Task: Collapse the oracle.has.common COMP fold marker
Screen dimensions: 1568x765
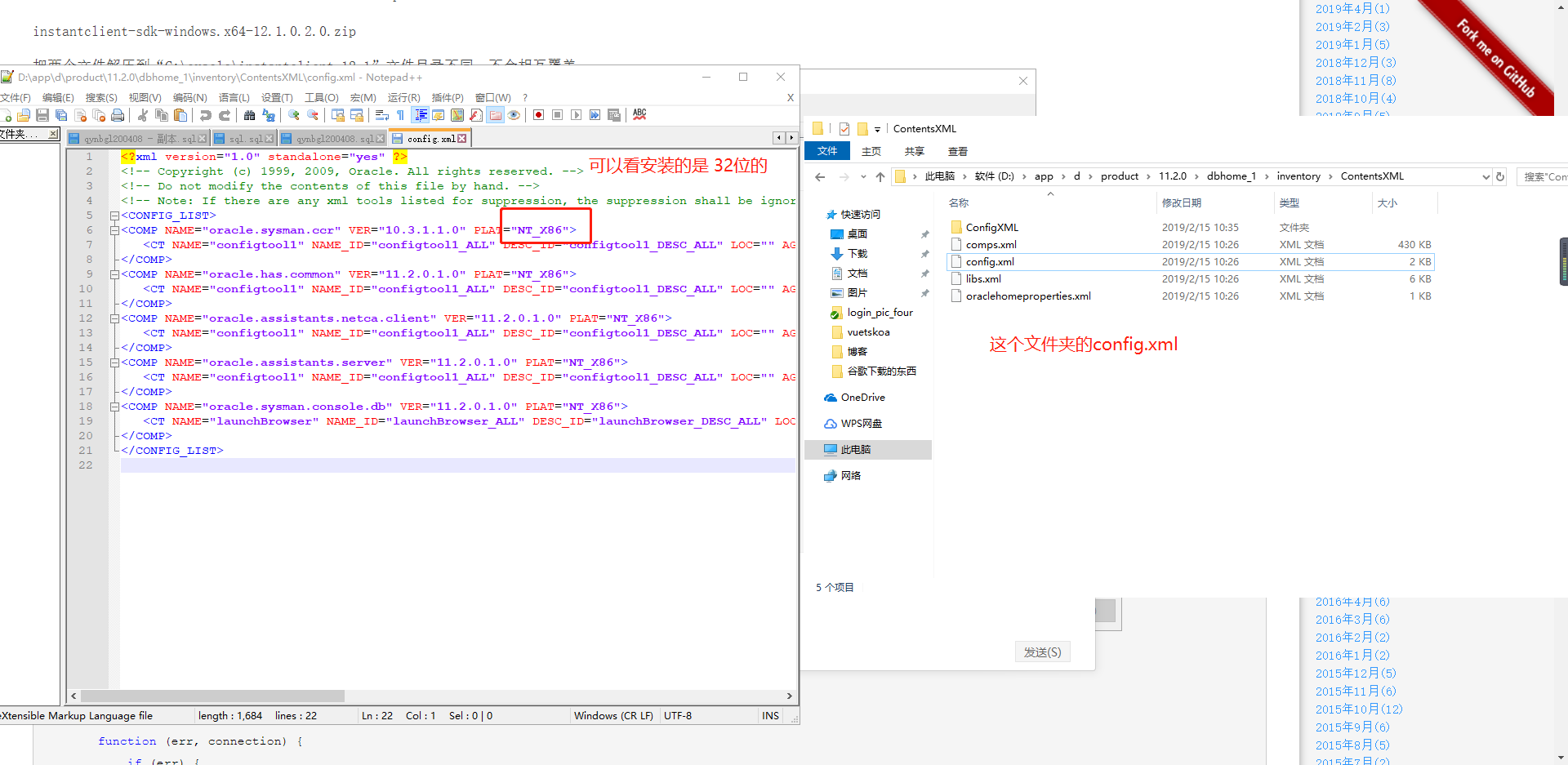Action: [x=114, y=274]
